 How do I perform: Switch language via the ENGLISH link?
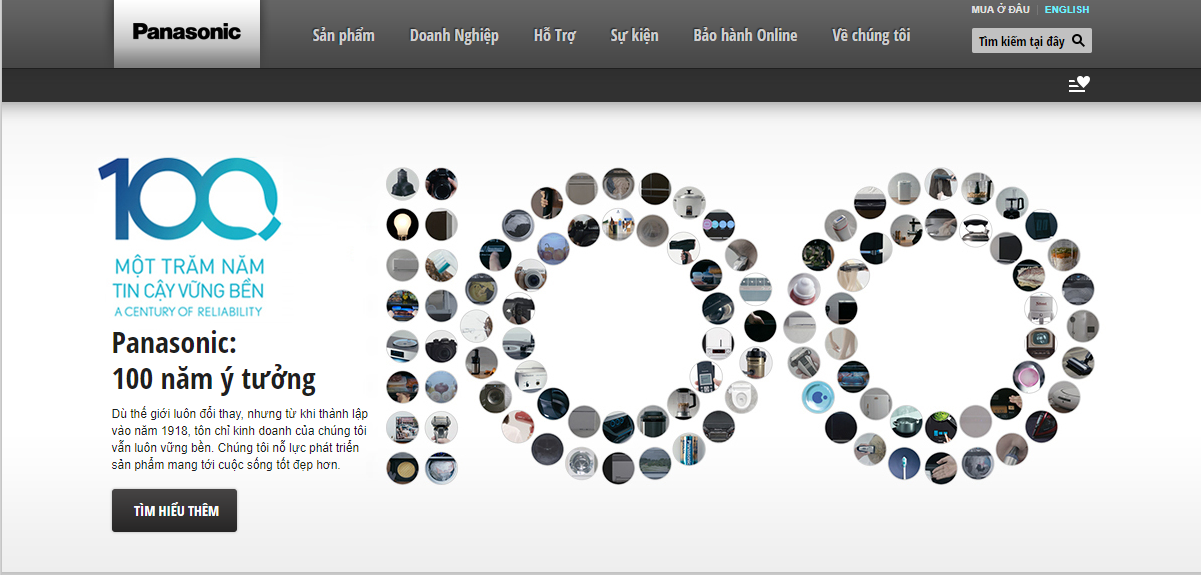point(1066,10)
